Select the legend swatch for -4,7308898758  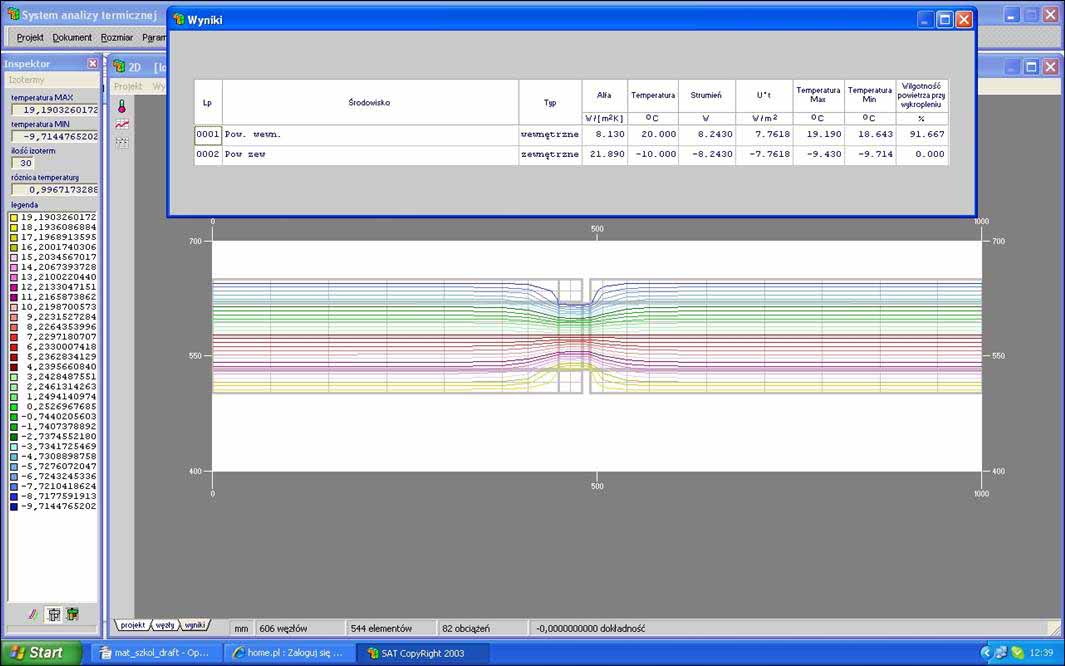[14, 457]
